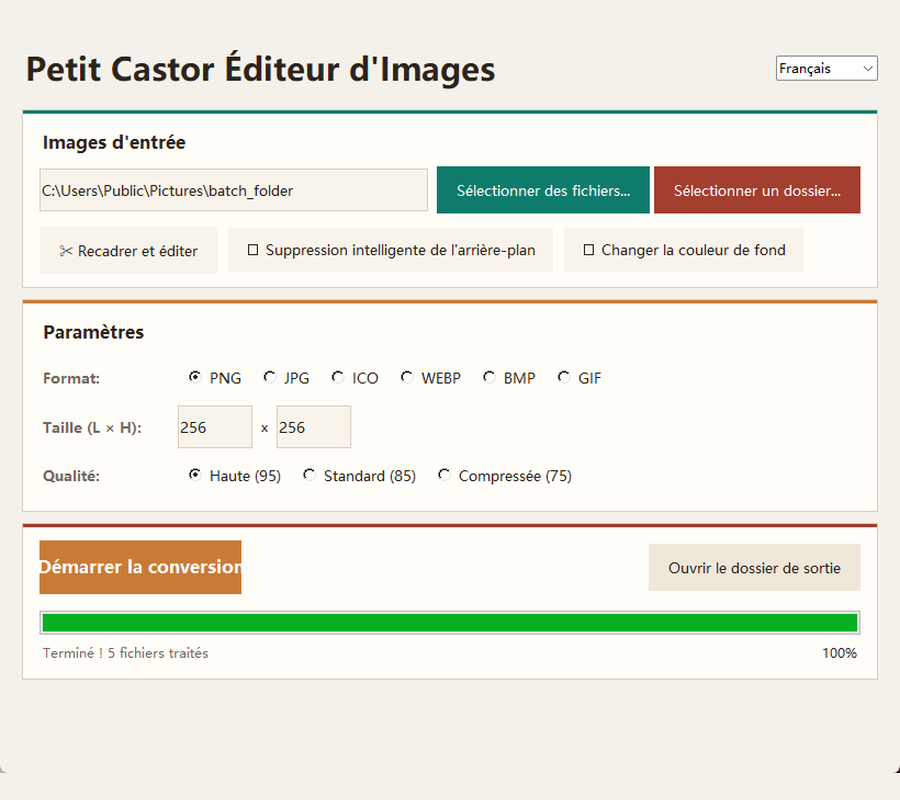Click Ouvrir le dossier de sortie

coord(754,568)
